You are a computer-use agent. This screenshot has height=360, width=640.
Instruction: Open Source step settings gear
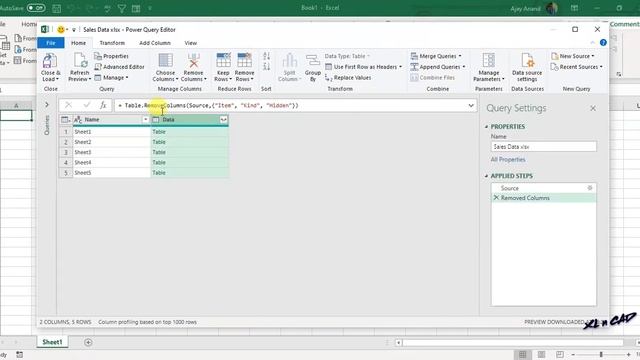click(589, 188)
